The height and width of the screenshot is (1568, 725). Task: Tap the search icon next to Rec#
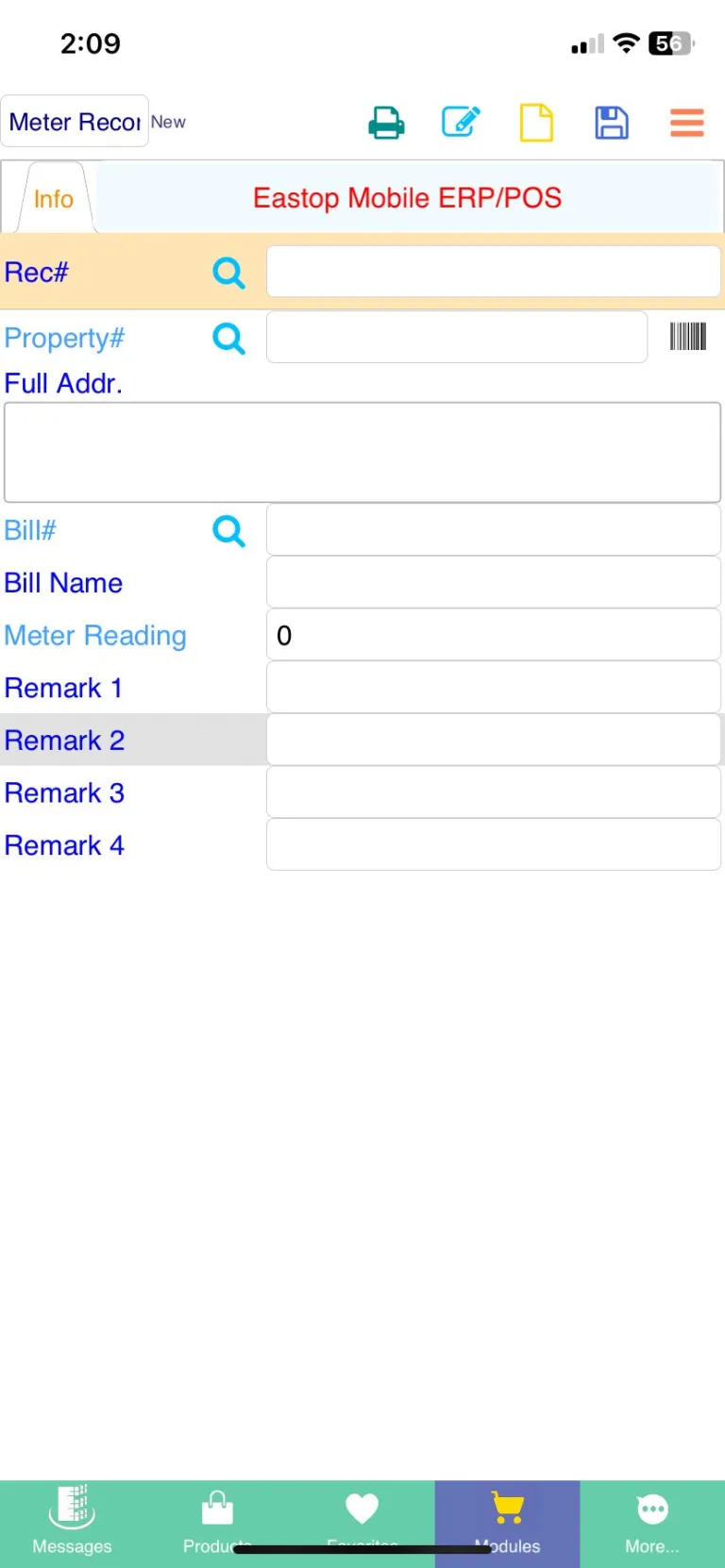coord(228,274)
